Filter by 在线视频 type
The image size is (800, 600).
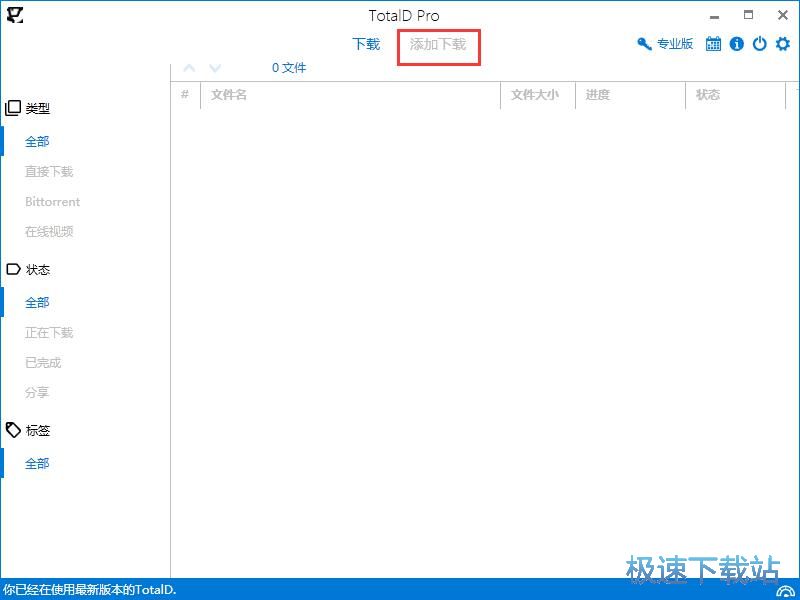coord(49,232)
